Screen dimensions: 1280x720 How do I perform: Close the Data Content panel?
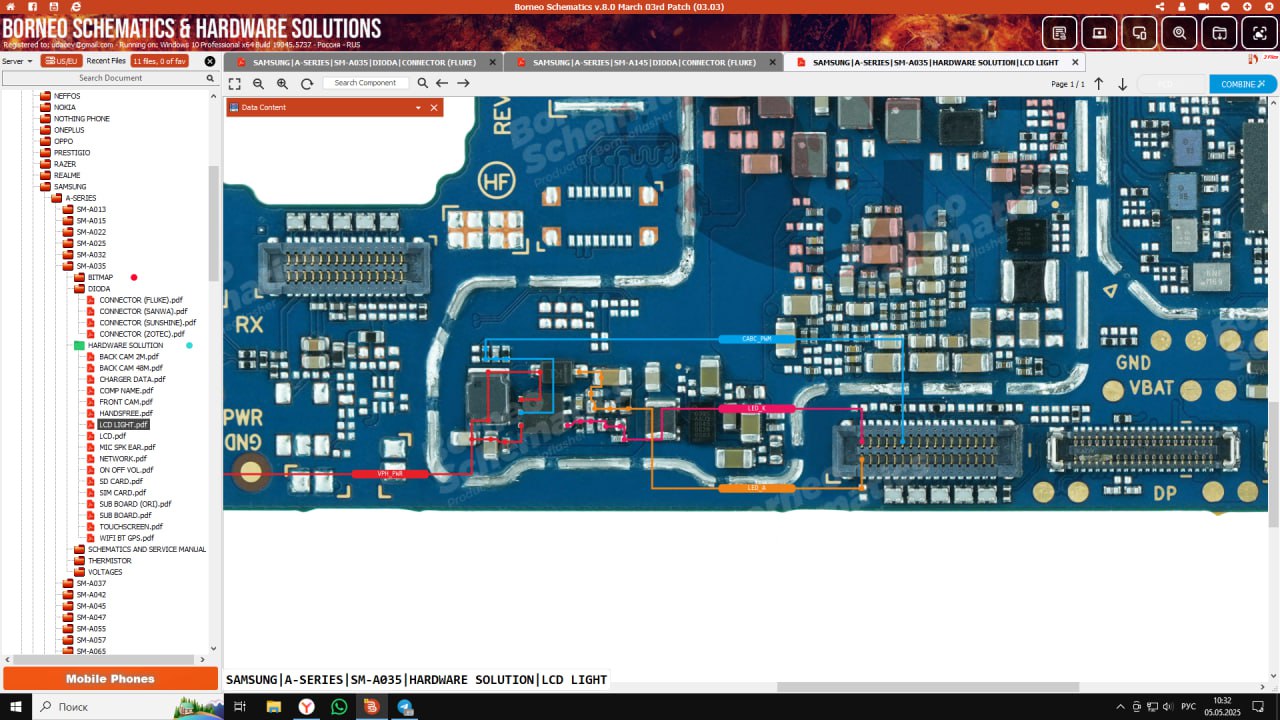[x=434, y=107]
